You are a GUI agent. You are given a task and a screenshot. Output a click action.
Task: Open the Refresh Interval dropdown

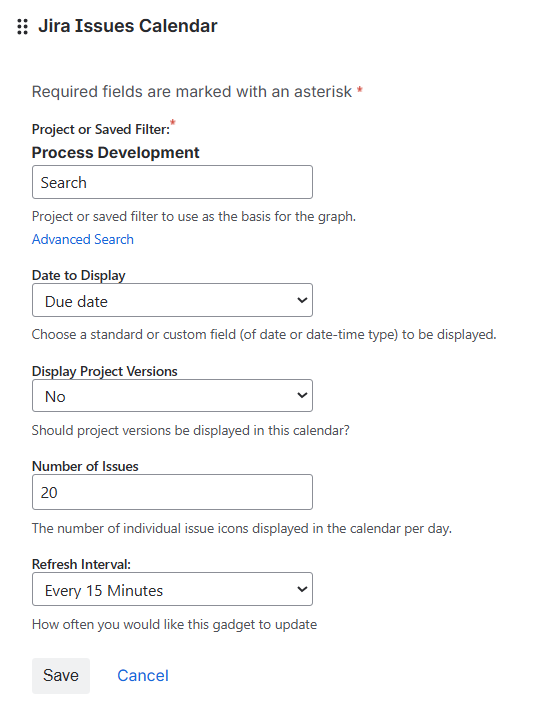(172, 589)
